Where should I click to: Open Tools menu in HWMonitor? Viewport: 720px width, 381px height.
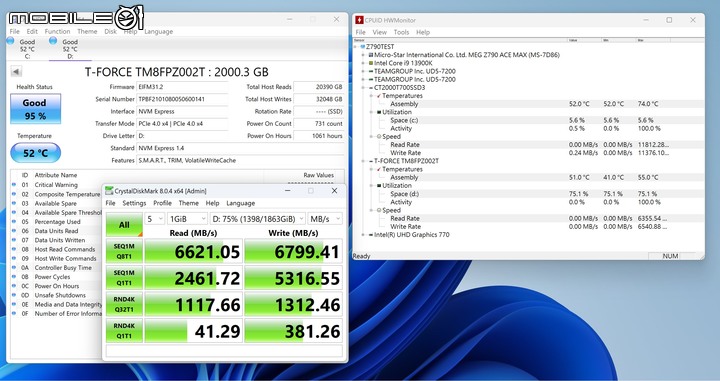coord(401,32)
